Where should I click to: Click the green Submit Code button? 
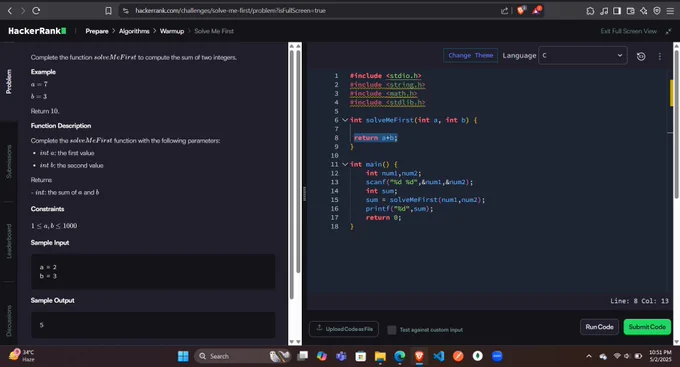(647, 327)
